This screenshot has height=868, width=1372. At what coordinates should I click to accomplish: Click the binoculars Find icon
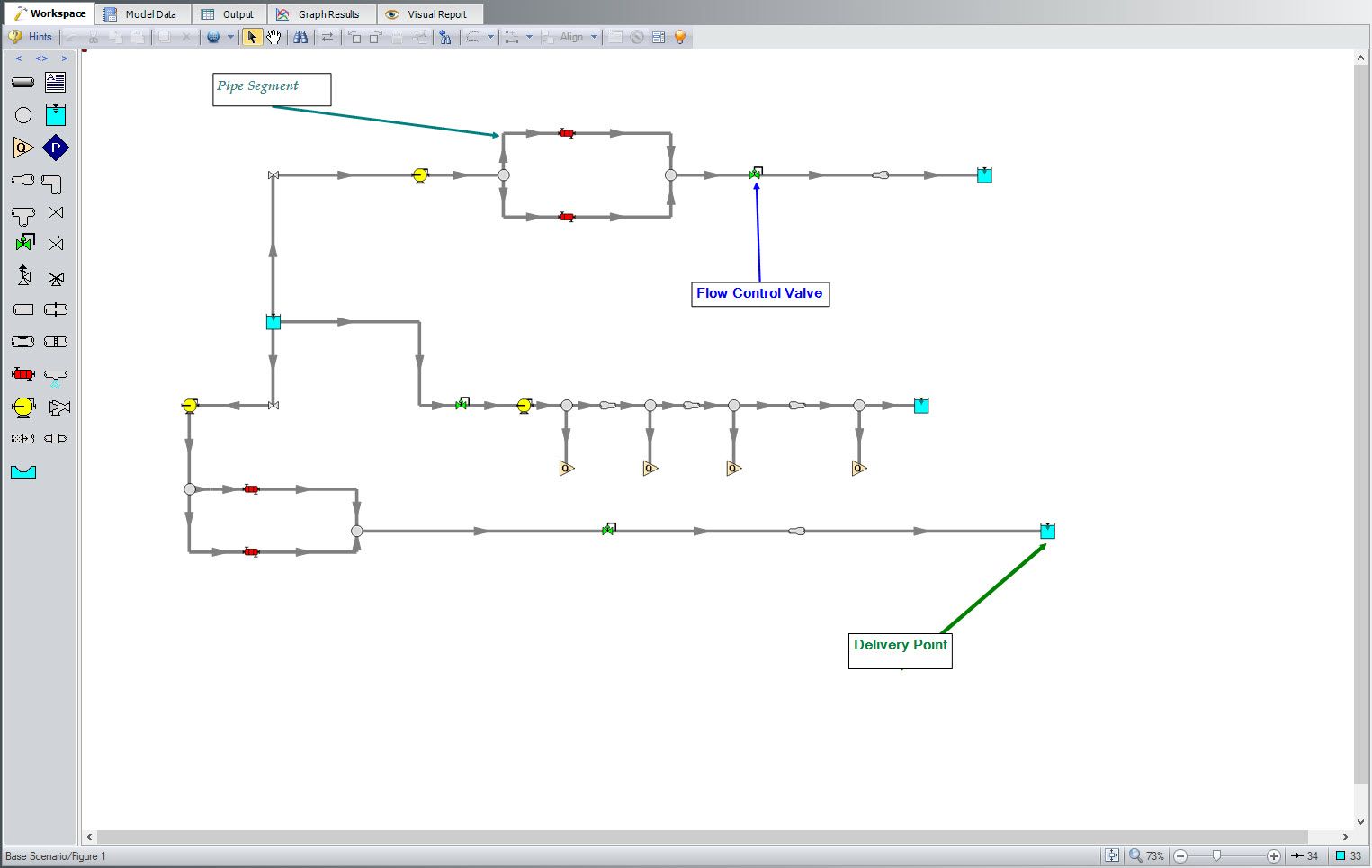pyautogui.click(x=300, y=37)
